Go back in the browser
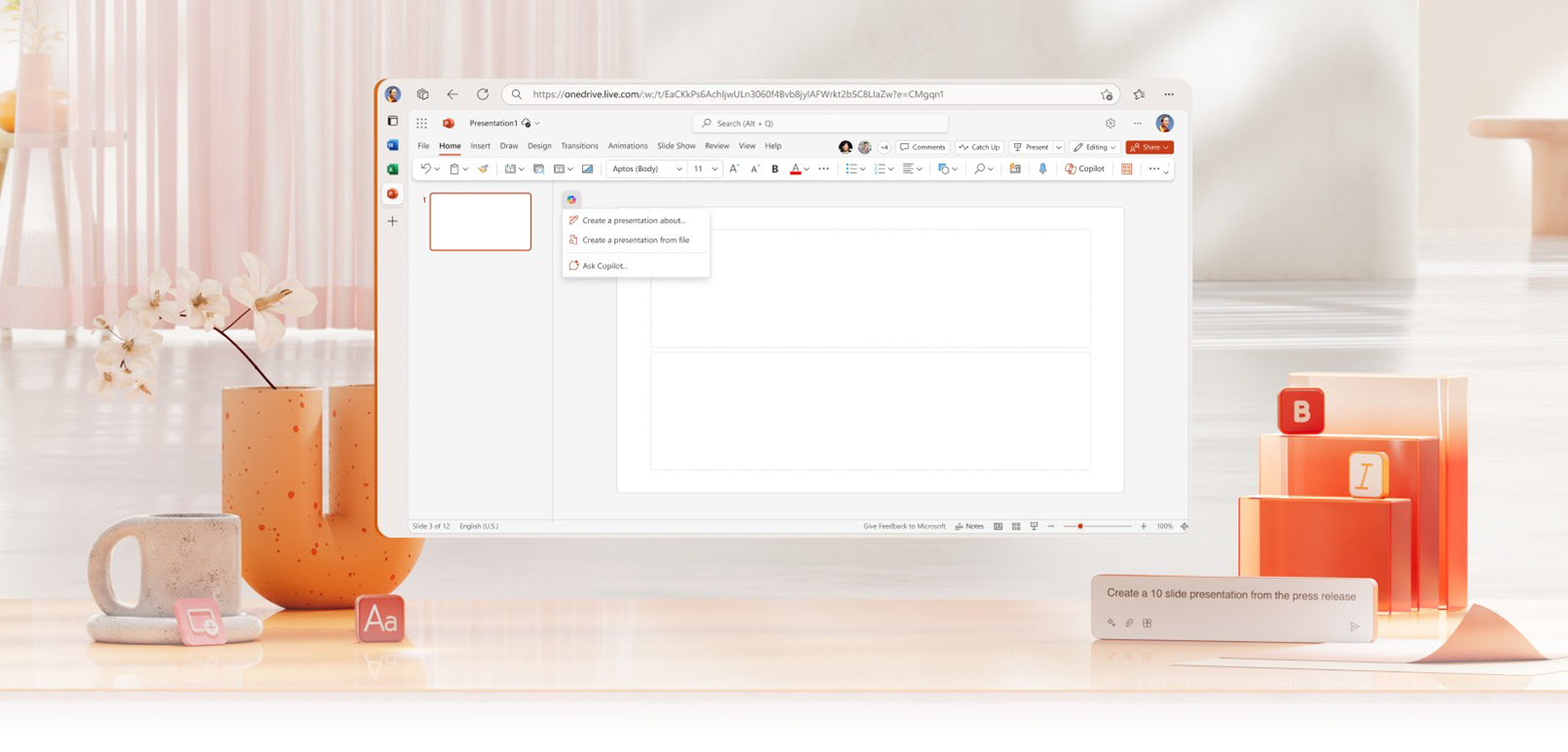Screen dimensions: 1568x752 [453, 94]
